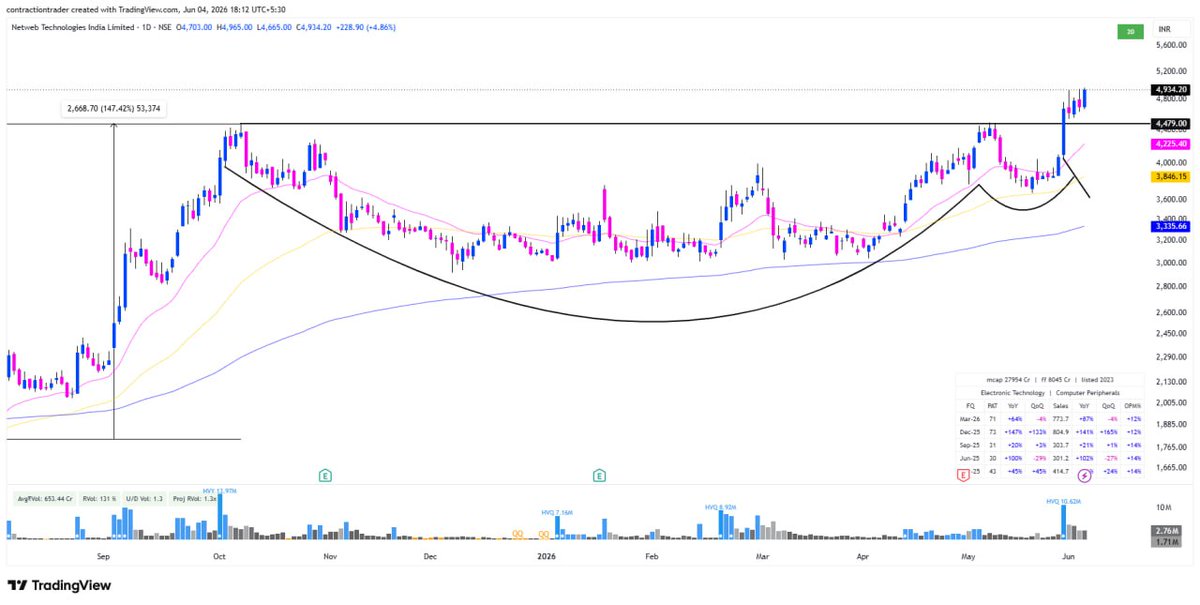Screen dimensions: 1200x605
Task: Click the Sep-25 quarter row label
Action: pyautogui.click(x=969, y=444)
